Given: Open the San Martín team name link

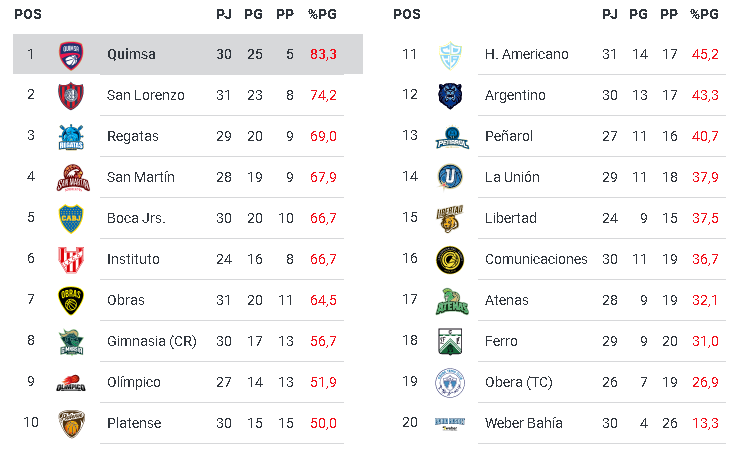Looking at the screenshot, I should [140, 177].
